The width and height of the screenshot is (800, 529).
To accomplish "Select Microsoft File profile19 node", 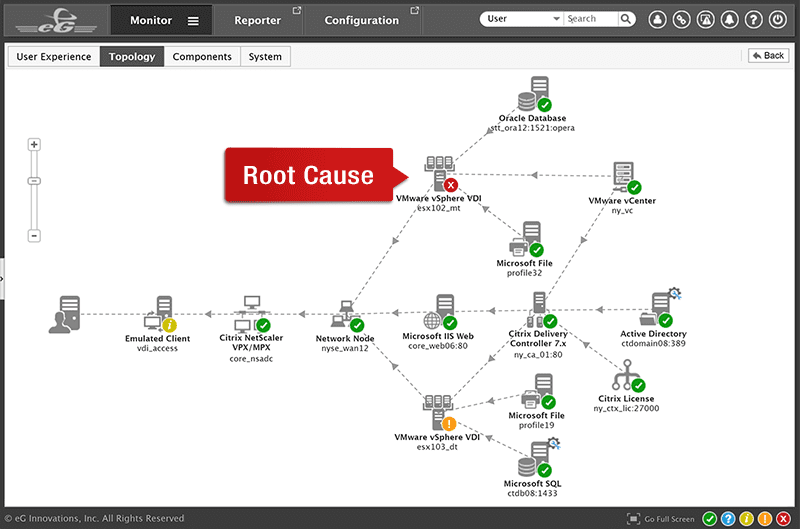I will pyautogui.click(x=538, y=391).
